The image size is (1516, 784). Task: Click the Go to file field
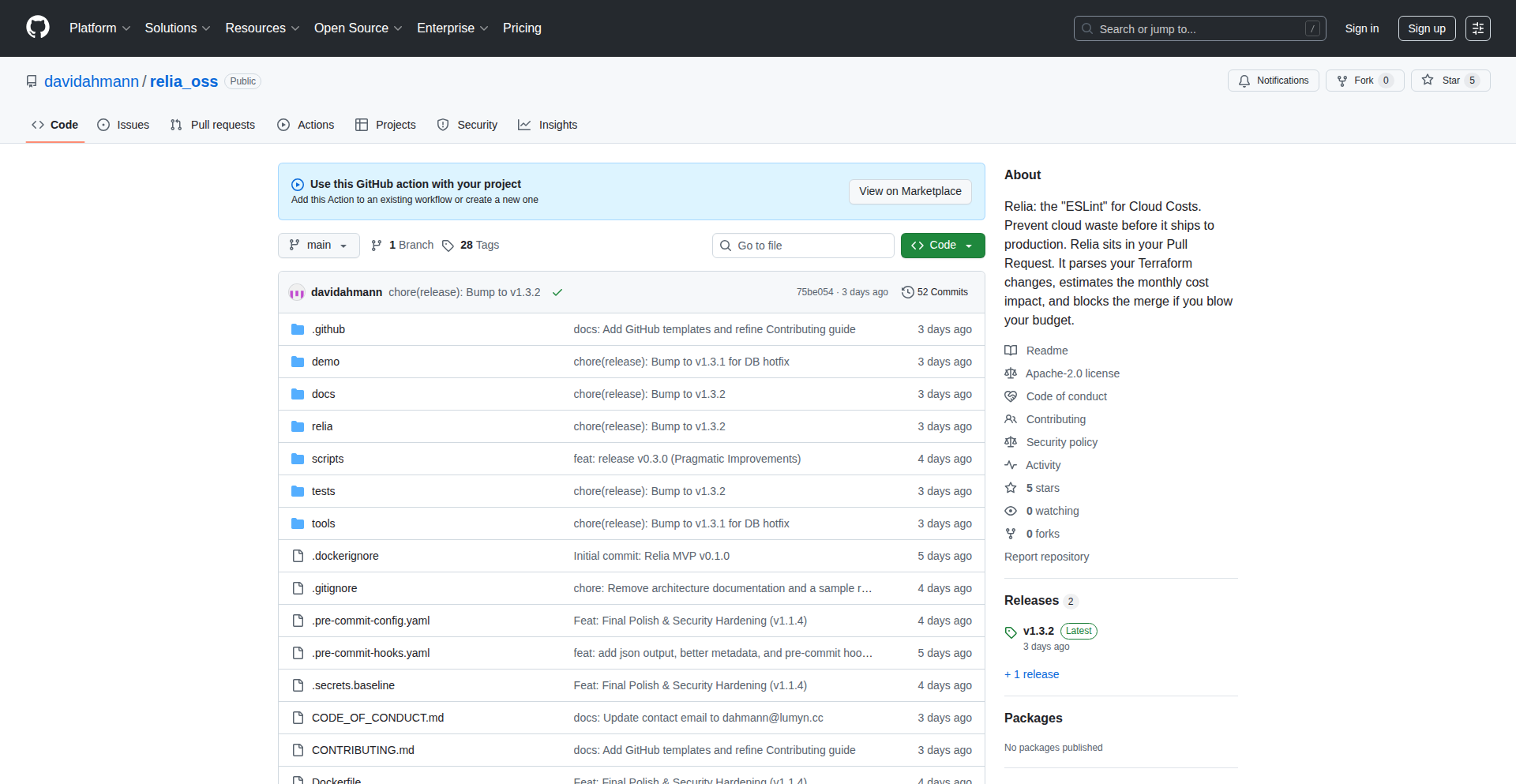tap(803, 246)
